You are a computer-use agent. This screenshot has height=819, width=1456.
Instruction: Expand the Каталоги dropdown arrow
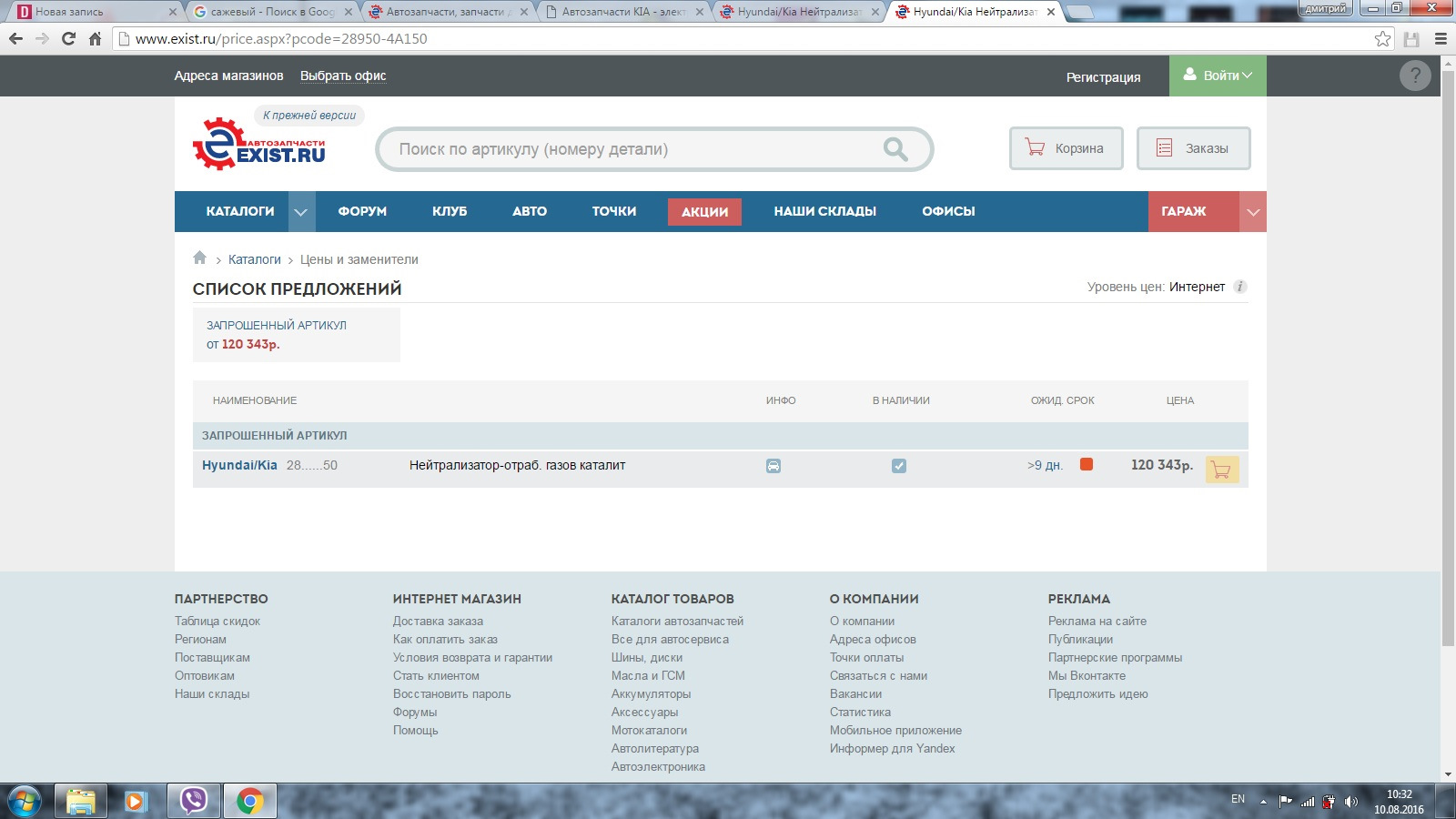pos(301,212)
